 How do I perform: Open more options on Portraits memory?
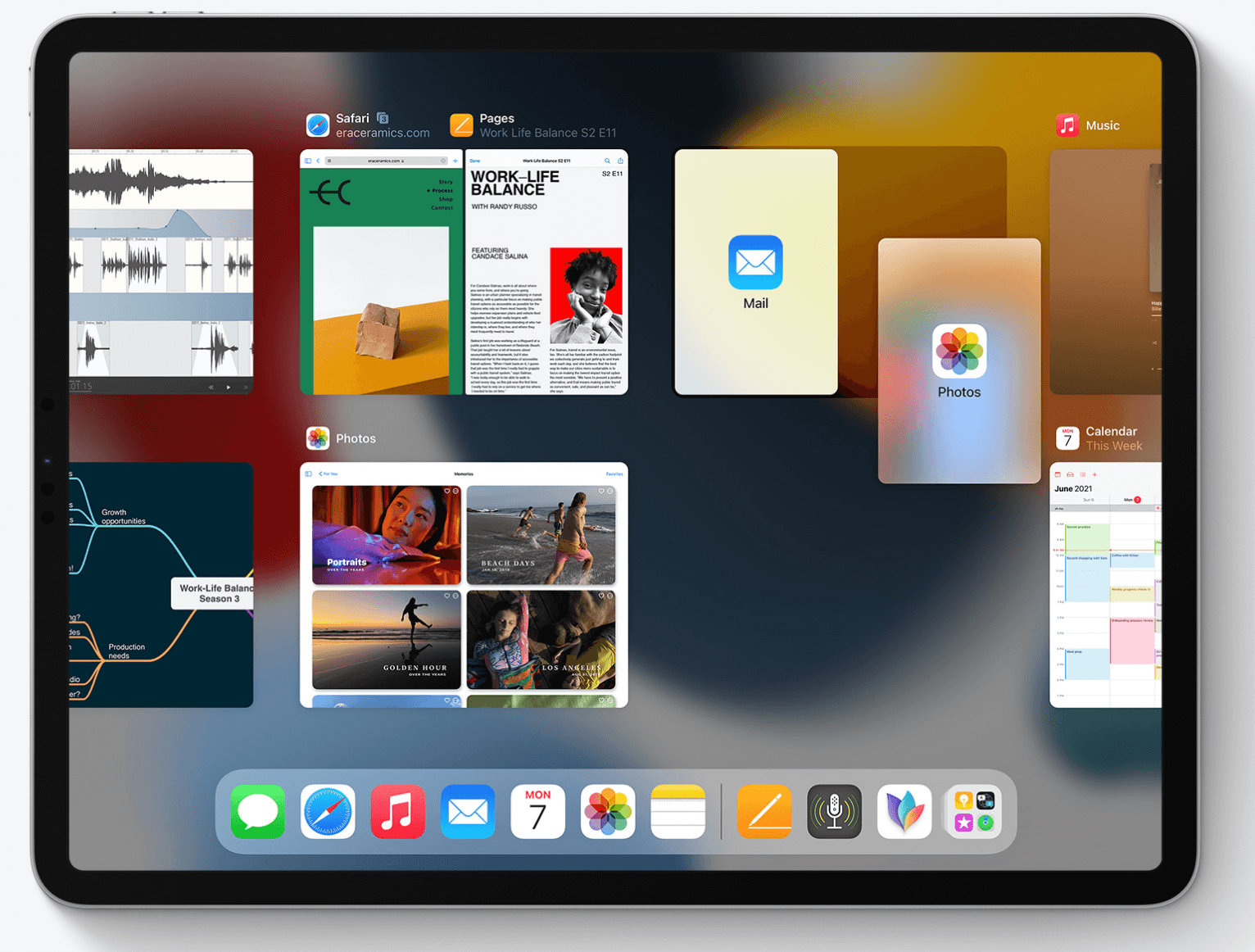click(456, 492)
